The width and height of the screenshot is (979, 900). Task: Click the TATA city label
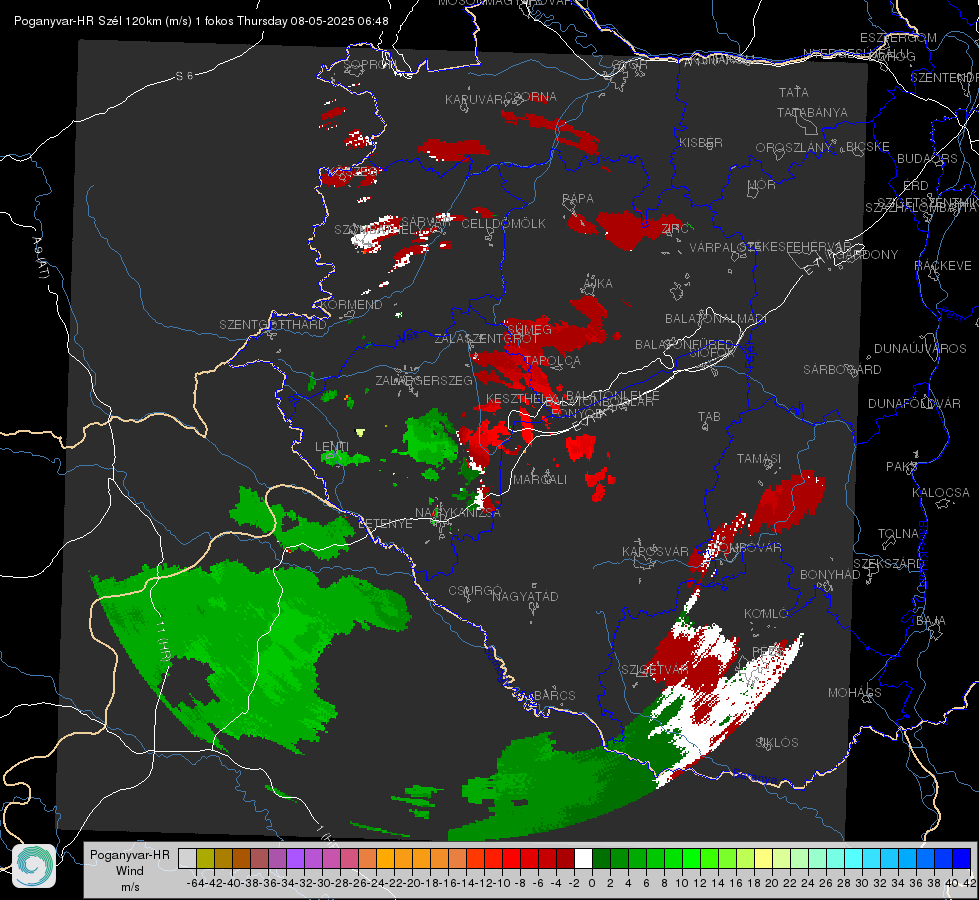pyautogui.click(x=794, y=92)
